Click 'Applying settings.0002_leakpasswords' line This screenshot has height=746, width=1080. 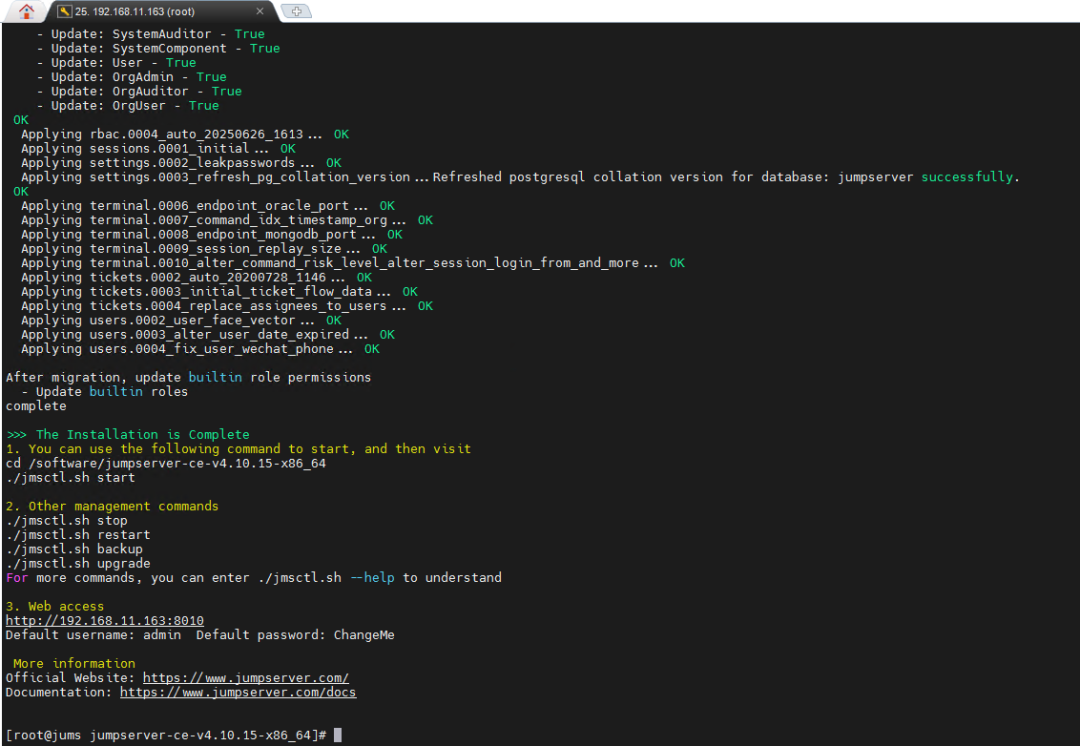(181, 163)
